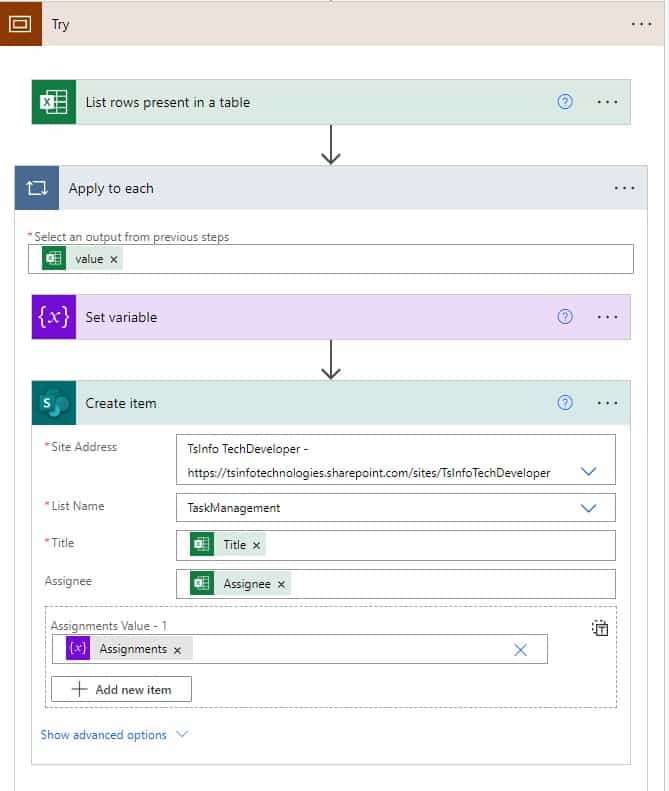This screenshot has height=791, width=669.
Task: Click the Excel icon on List rows action
Action: click(53, 102)
